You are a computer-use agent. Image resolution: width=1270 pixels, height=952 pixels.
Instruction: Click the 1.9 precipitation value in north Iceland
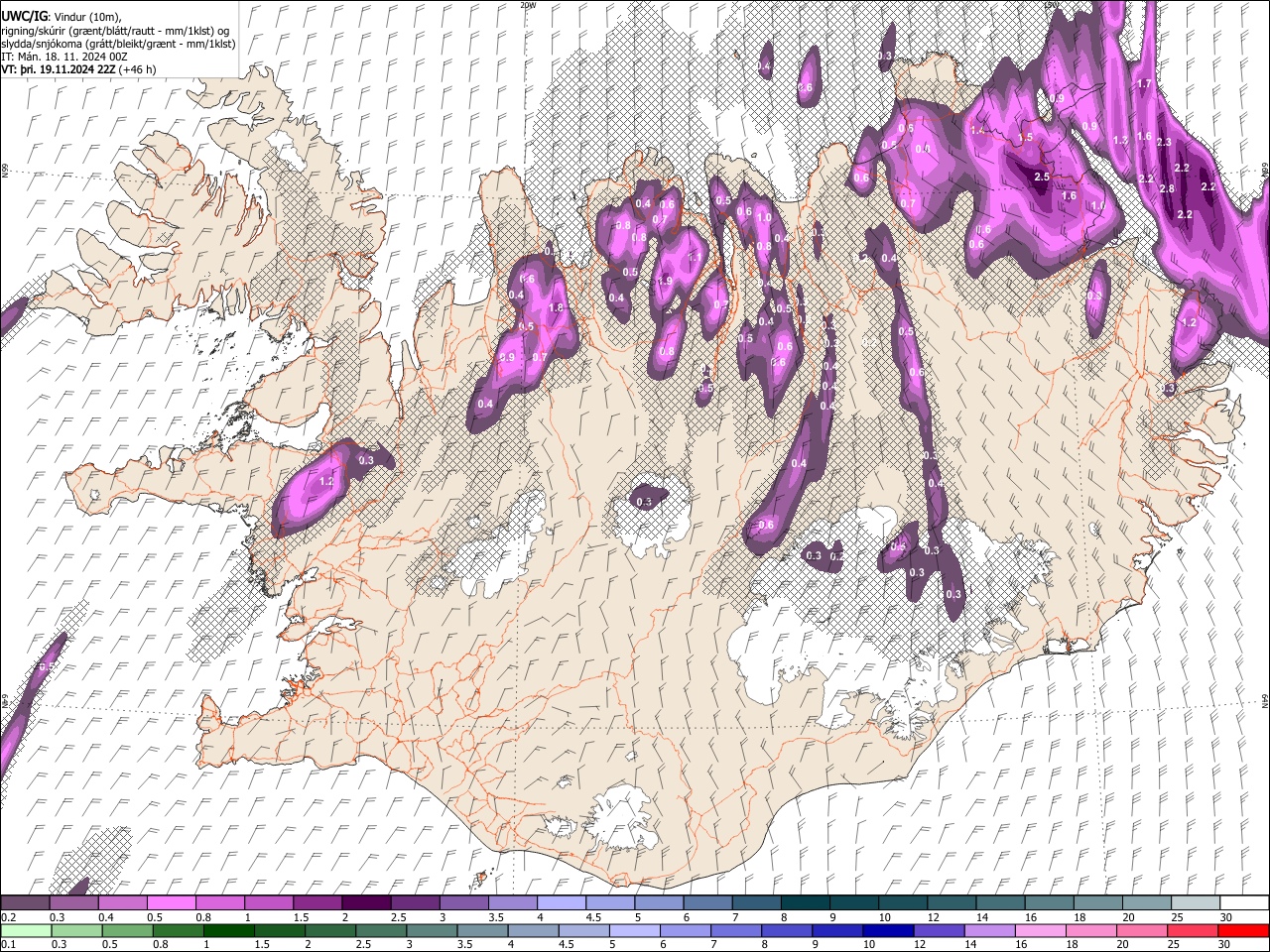[x=665, y=282]
